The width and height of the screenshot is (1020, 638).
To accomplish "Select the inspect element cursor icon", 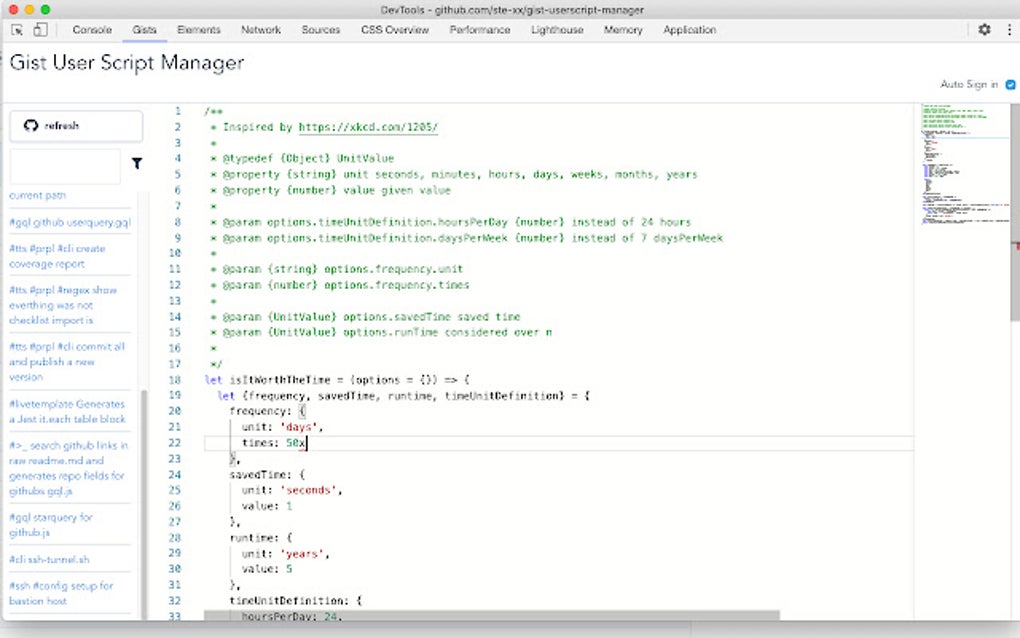I will click(x=16, y=30).
